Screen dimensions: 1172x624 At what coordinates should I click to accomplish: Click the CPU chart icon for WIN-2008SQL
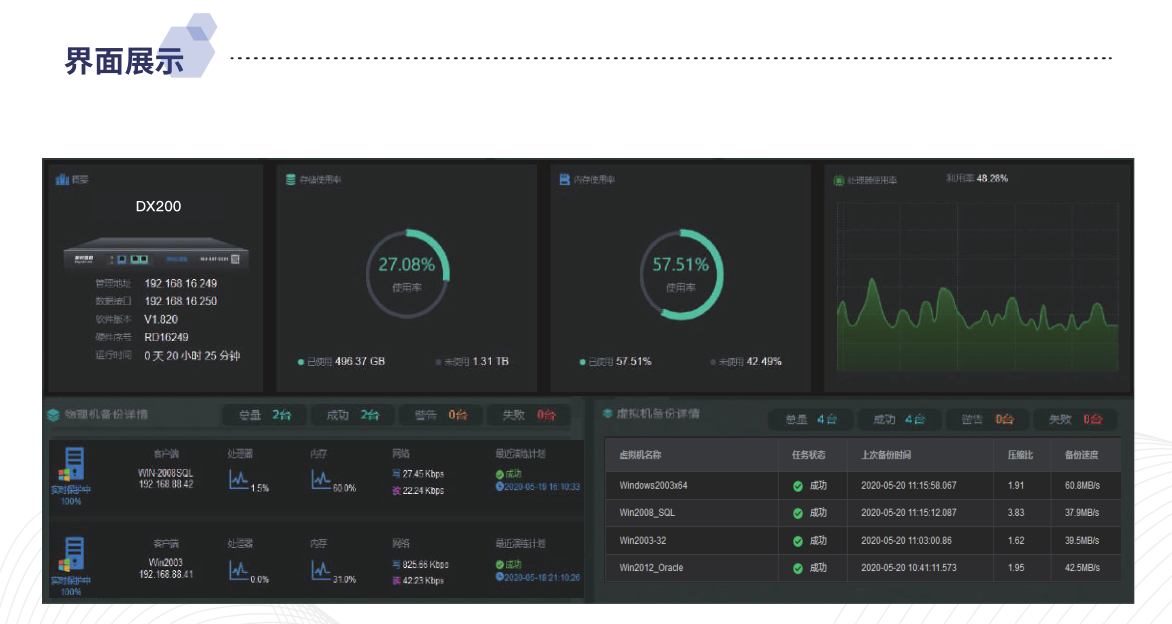click(x=238, y=480)
